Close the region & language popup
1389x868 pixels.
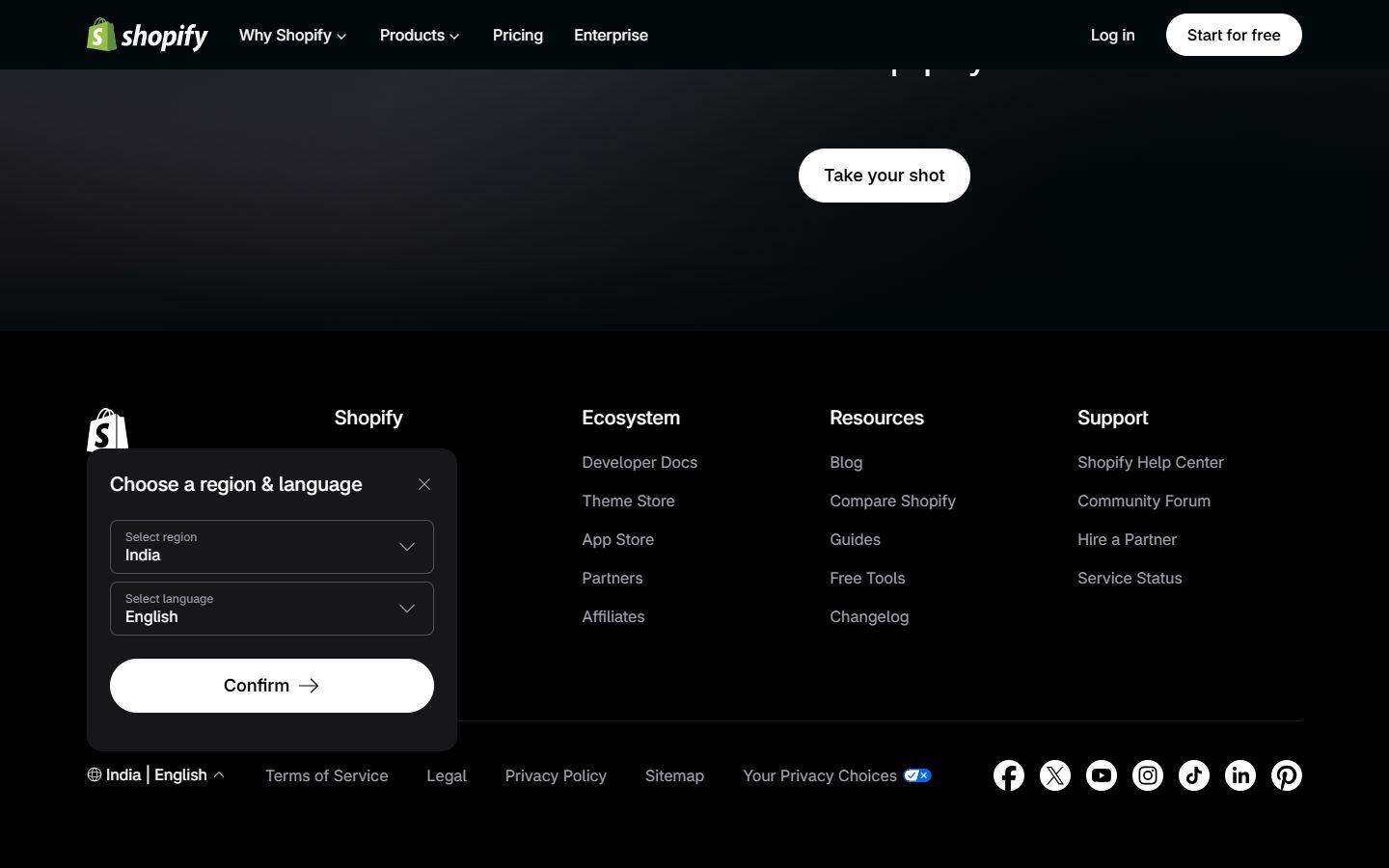point(424,484)
